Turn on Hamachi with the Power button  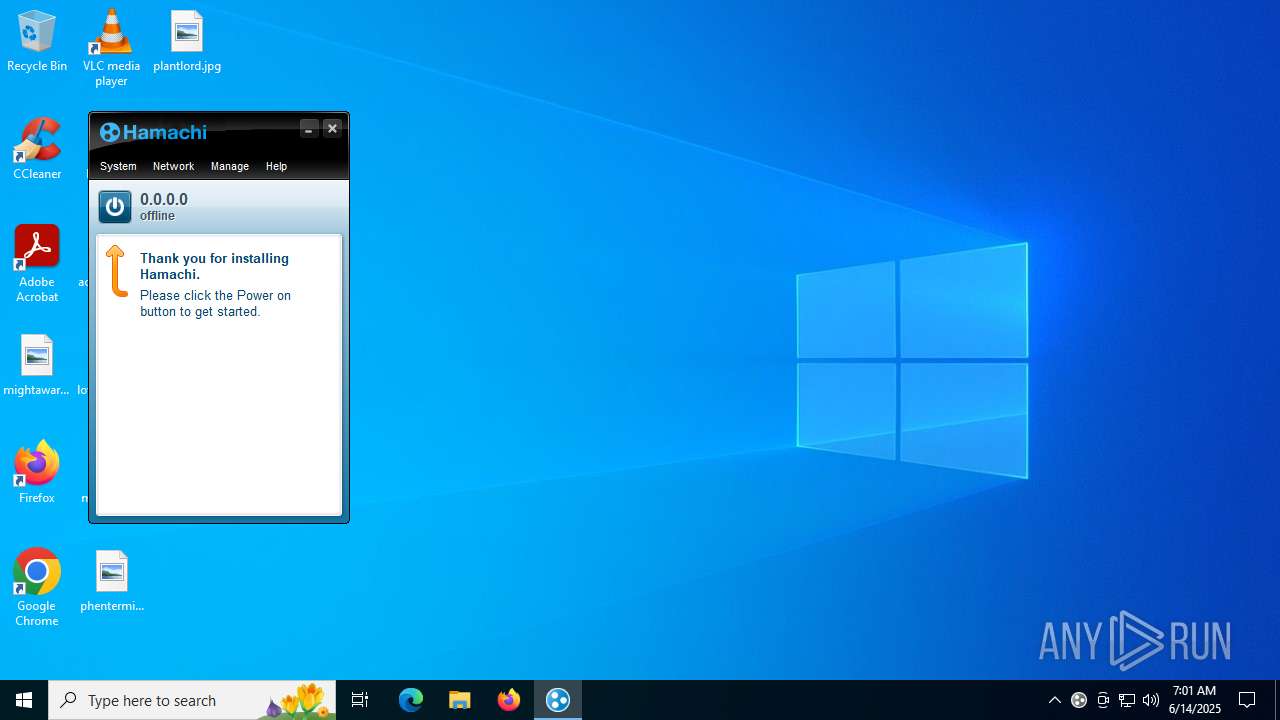pos(115,207)
